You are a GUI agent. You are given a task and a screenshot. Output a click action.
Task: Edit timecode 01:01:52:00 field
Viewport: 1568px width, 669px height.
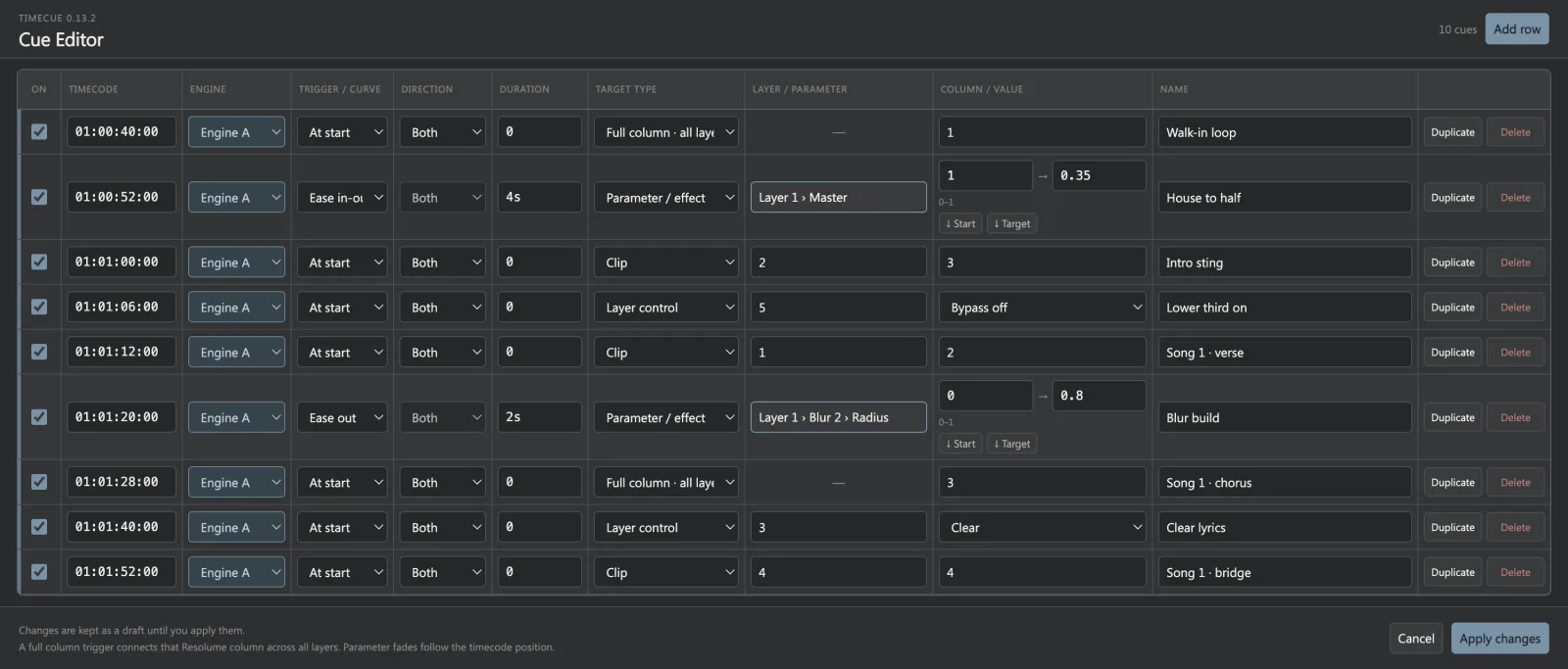pos(122,572)
